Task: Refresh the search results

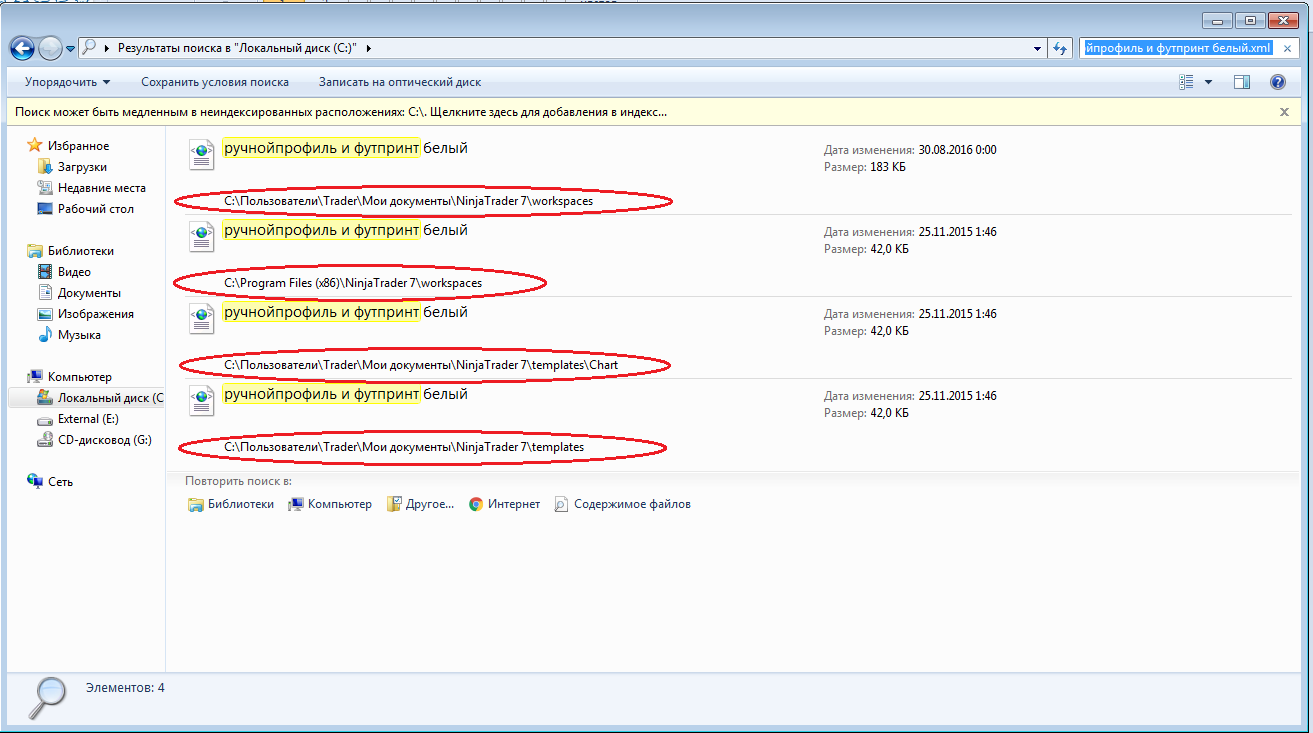Action: click(x=1060, y=48)
